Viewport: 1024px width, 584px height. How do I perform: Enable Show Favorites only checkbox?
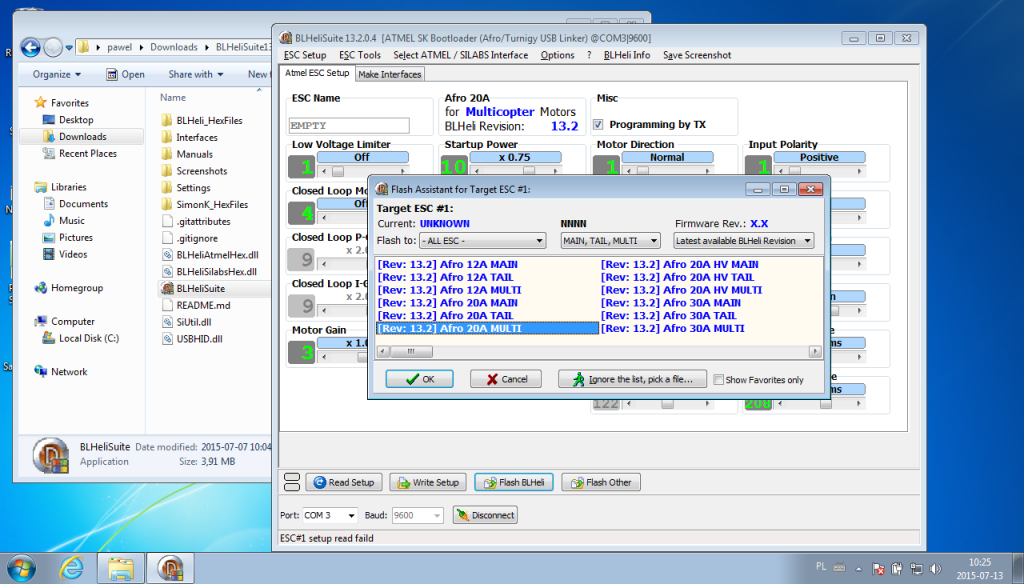(x=719, y=380)
